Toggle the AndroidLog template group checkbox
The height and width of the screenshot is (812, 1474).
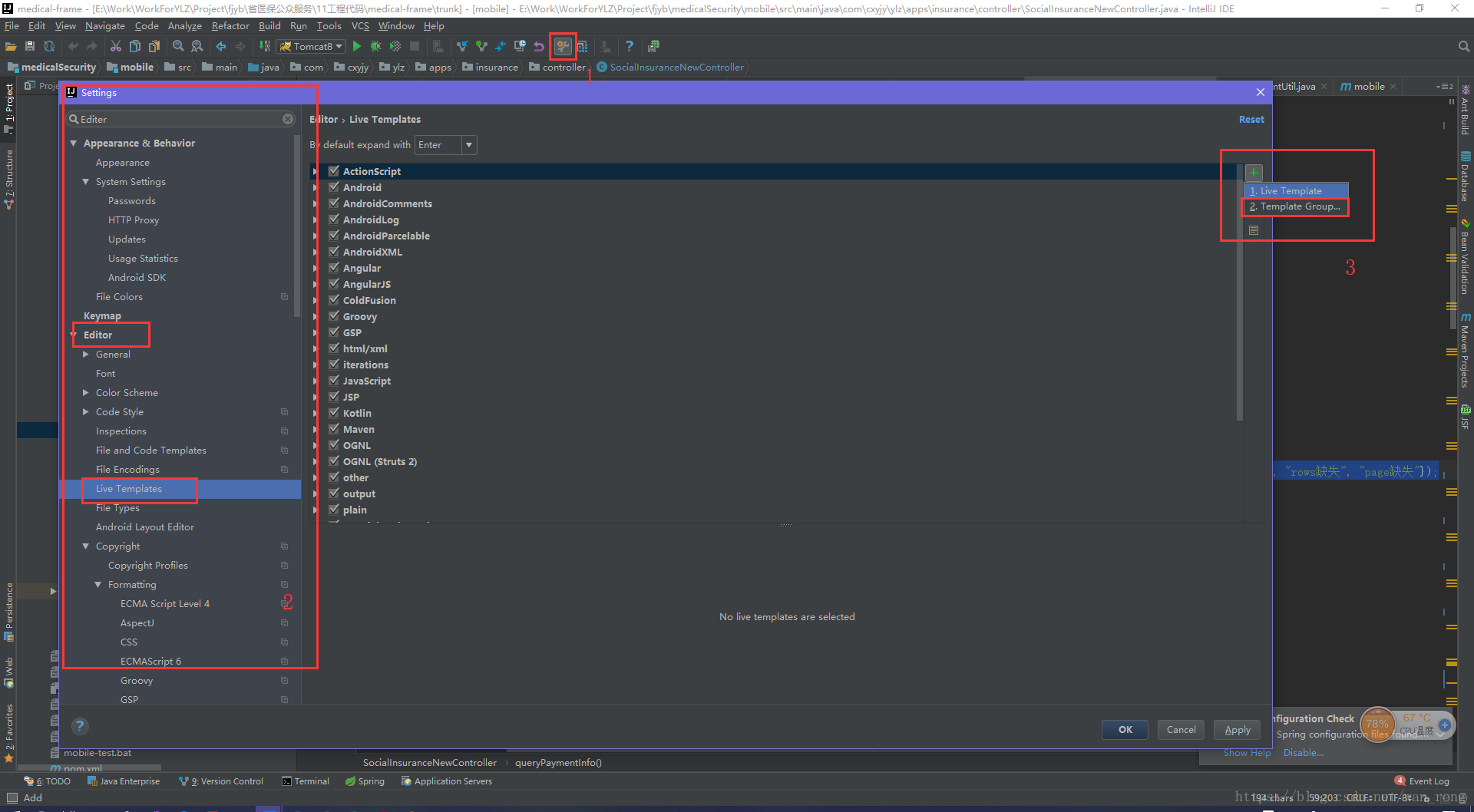point(334,220)
